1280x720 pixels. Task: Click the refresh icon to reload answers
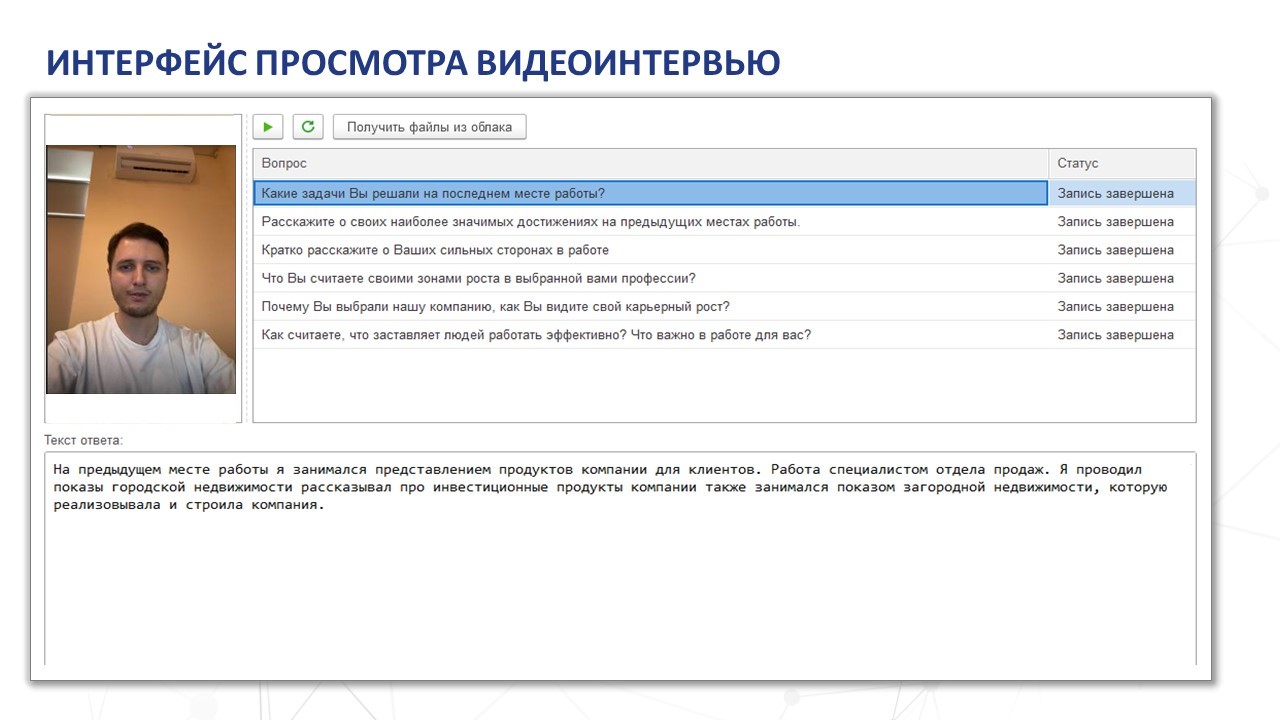point(308,126)
